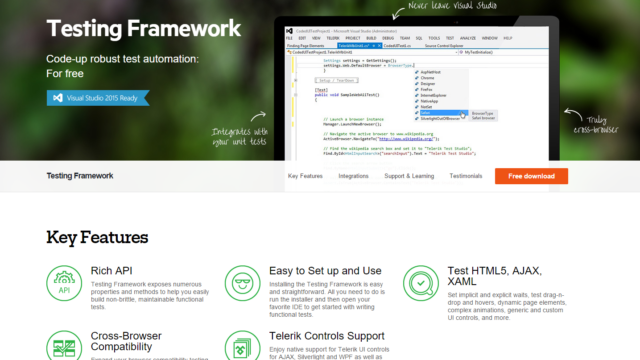Click the Easy to Set up smiley icon
640x360 pixels.
click(242, 283)
